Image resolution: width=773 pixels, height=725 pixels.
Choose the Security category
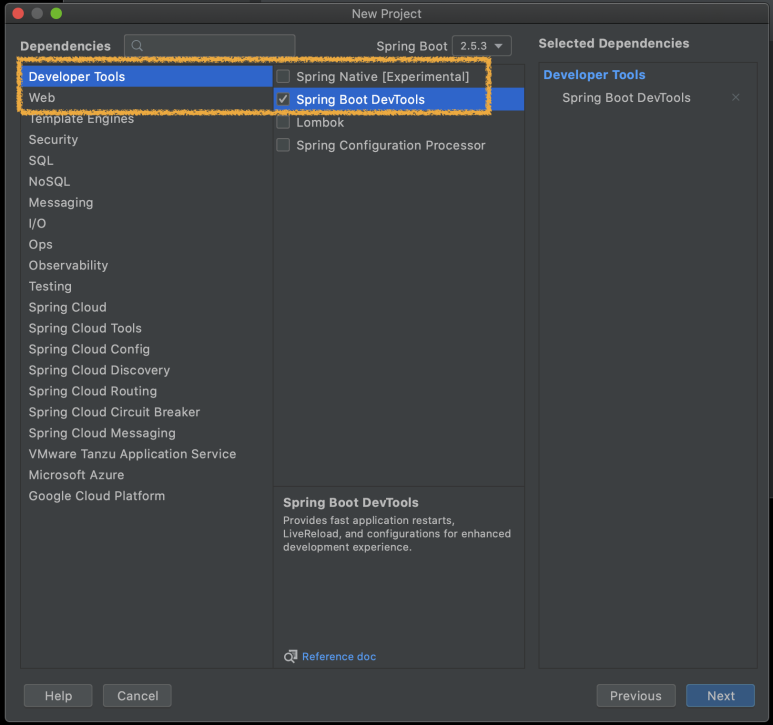coord(146,139)
